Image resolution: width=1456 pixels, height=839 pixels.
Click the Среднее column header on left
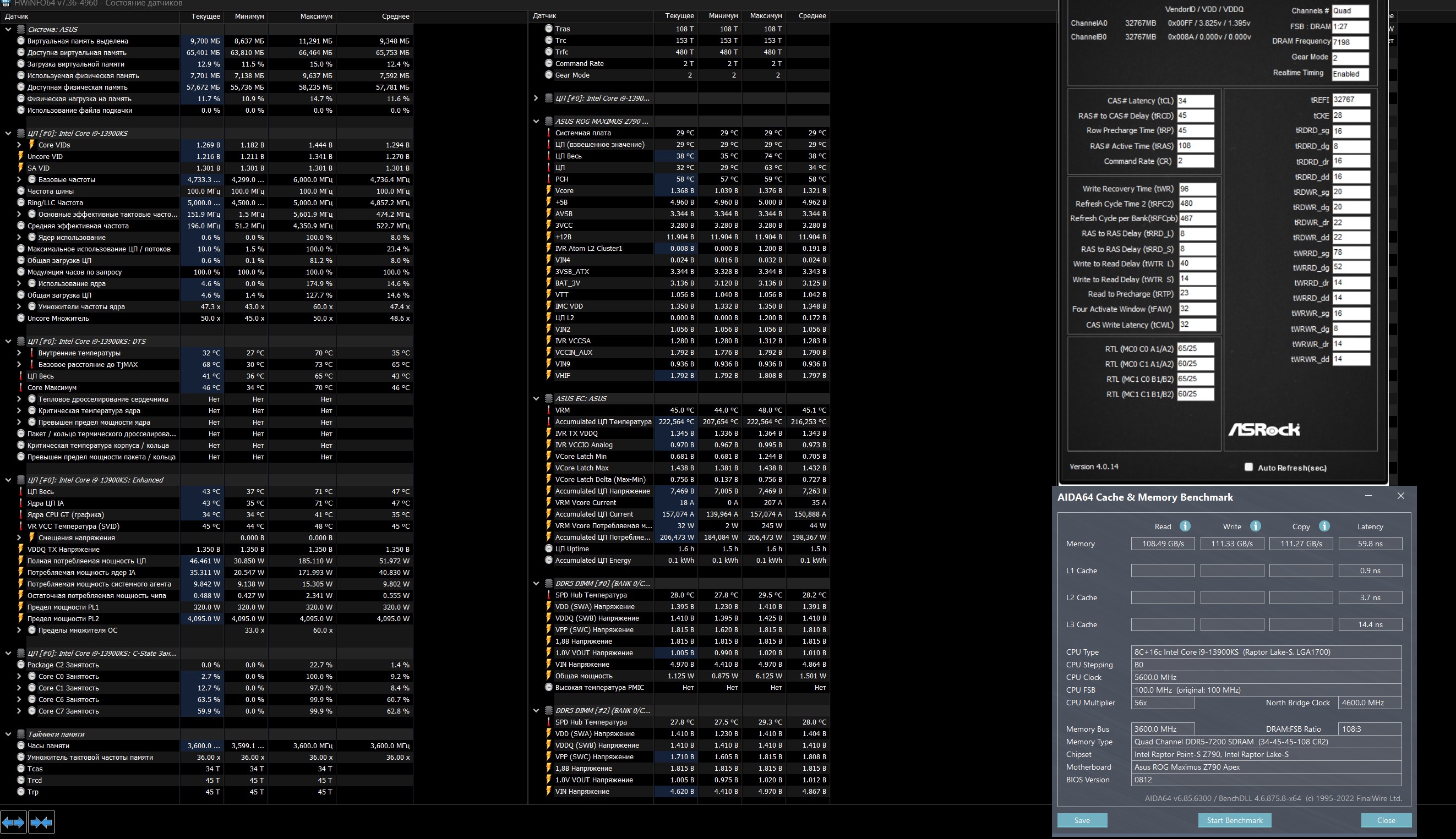click(395, 16)
